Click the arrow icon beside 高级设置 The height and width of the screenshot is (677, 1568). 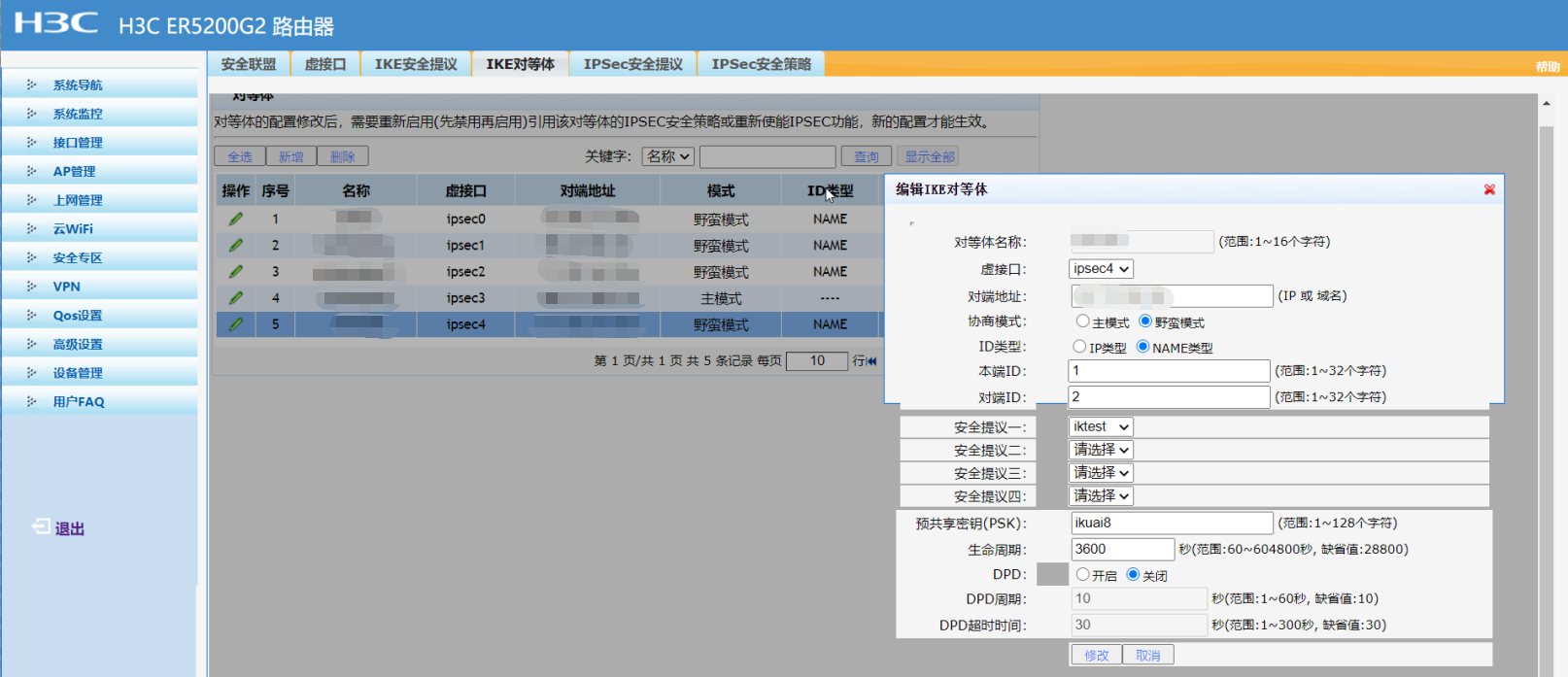point(31,344)
